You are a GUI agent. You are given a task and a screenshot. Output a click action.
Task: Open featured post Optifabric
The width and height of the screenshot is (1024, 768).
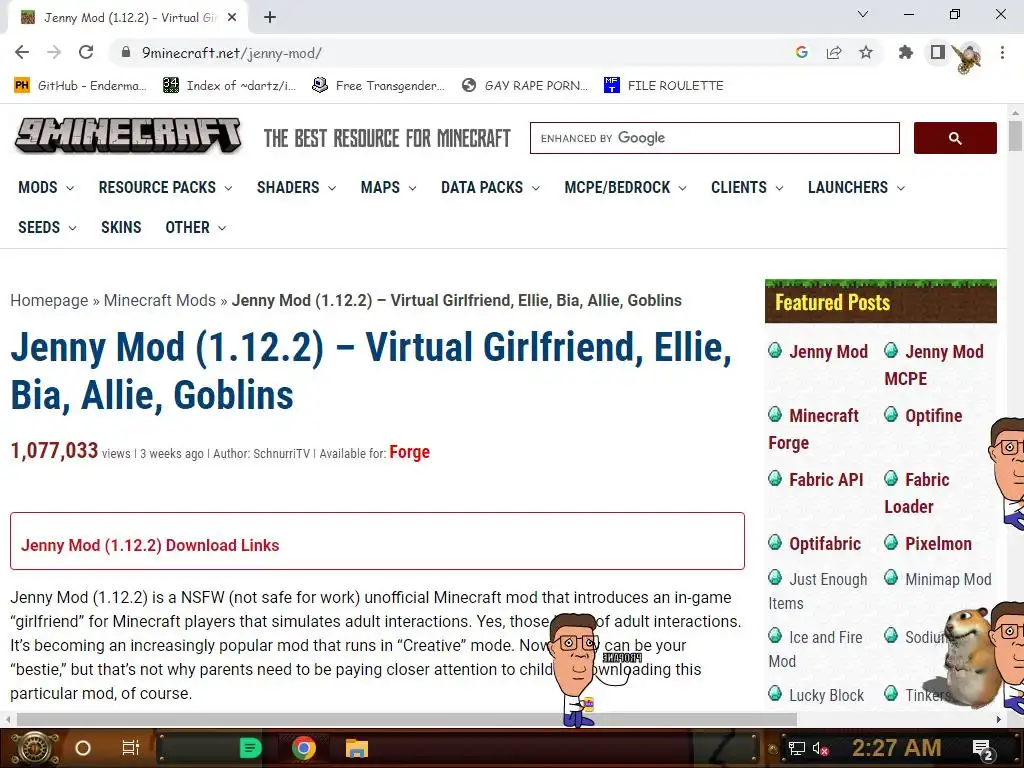(x=824, y=543)
